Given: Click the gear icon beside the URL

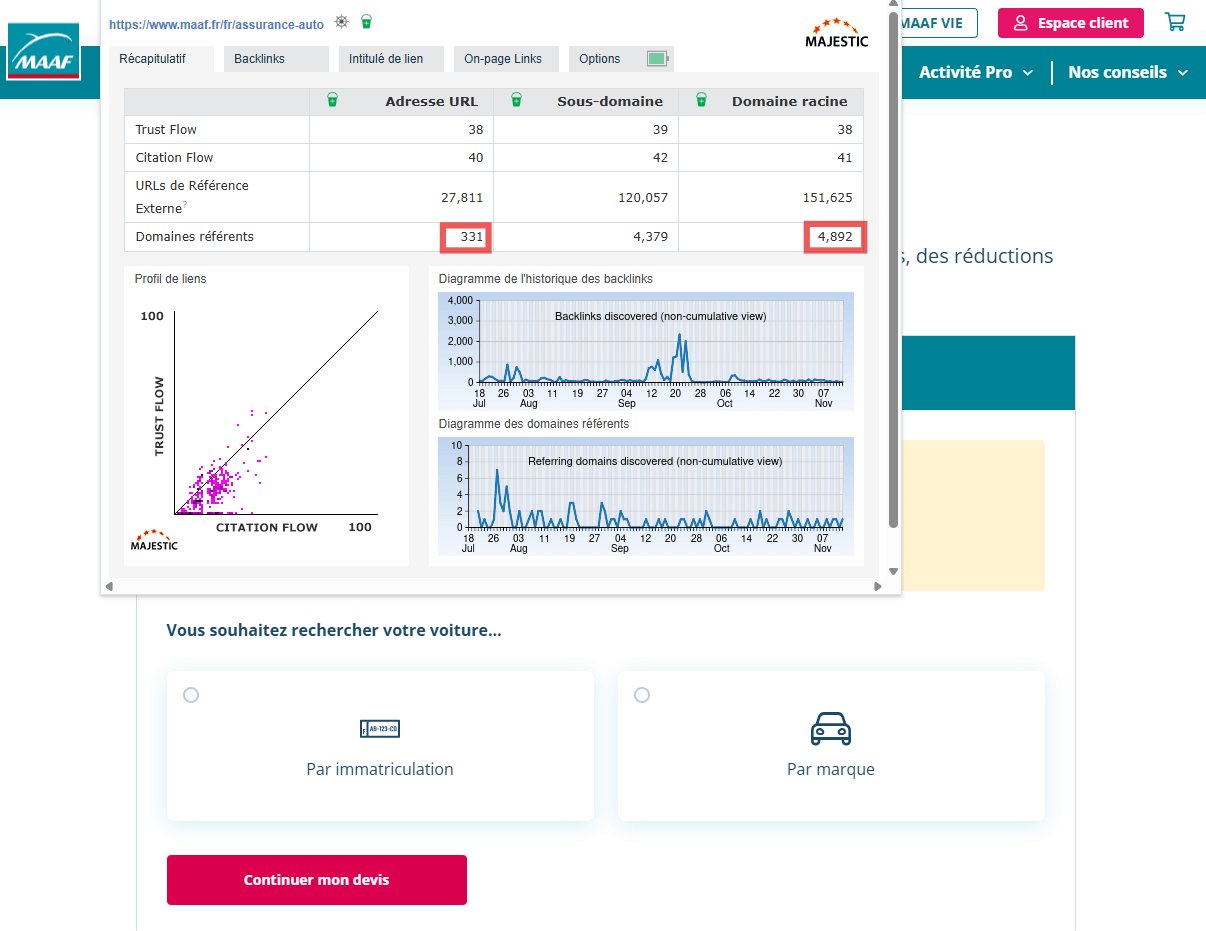Looking at the screenshot, I should coord(342,22).
